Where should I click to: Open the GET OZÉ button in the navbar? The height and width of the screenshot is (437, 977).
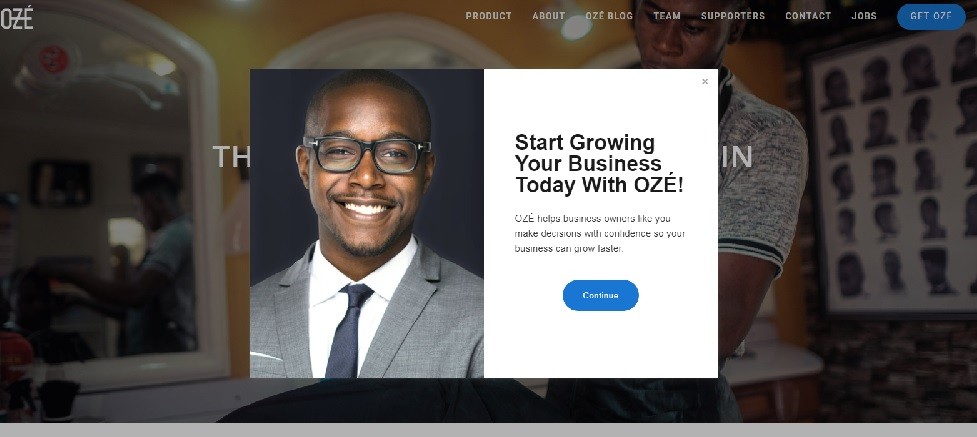point(931,17)
